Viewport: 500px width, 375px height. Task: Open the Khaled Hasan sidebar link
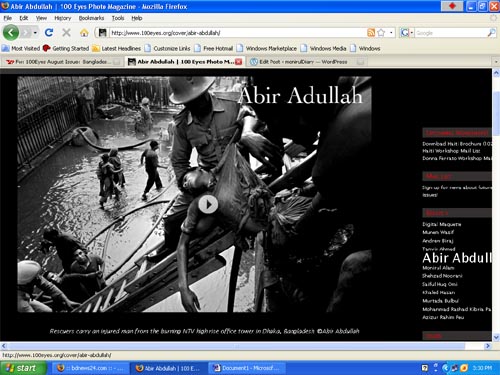click(438, 292)
